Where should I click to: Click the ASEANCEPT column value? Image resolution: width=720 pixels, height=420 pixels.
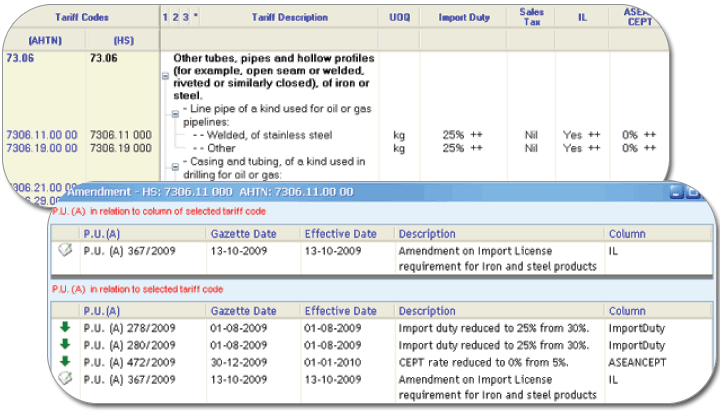pyautogui.click(x=637, y=363)
